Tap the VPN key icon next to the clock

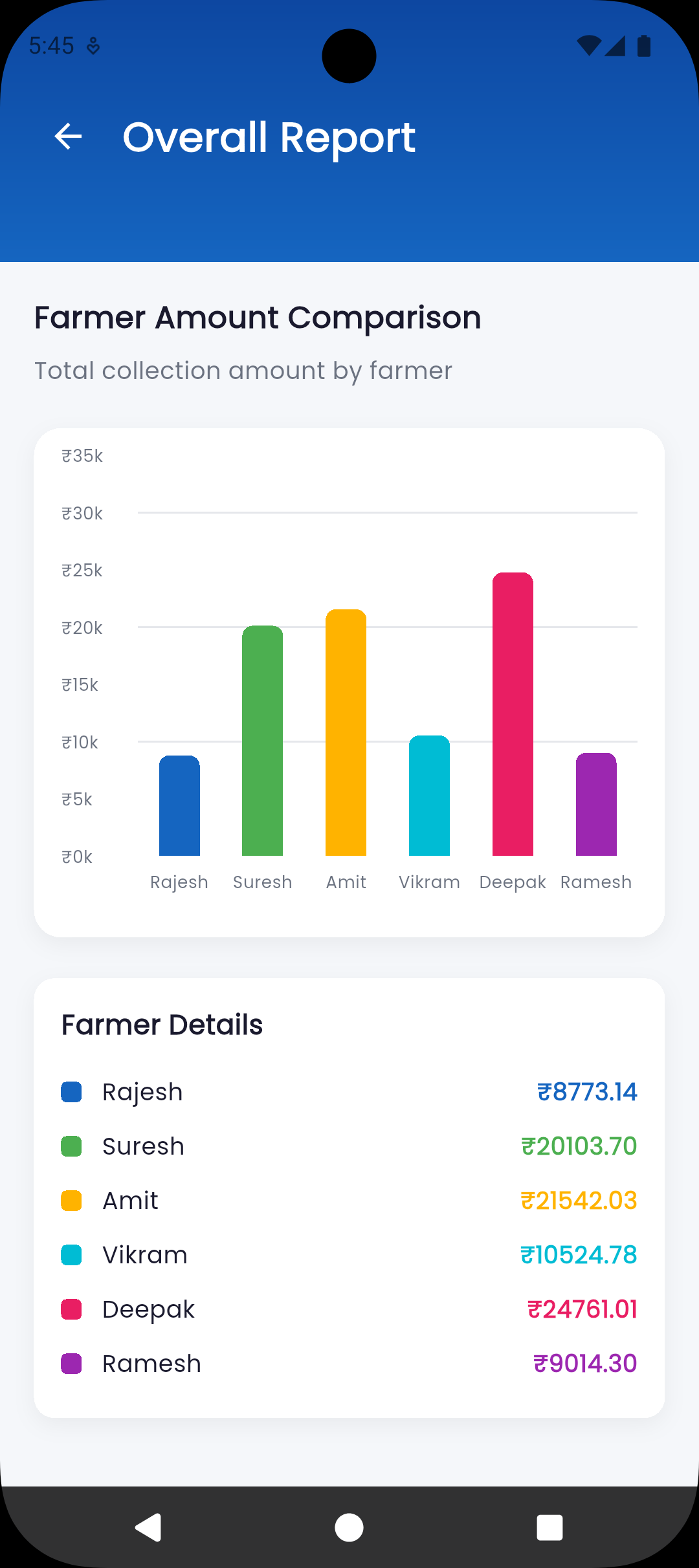(x=93, y=45)
